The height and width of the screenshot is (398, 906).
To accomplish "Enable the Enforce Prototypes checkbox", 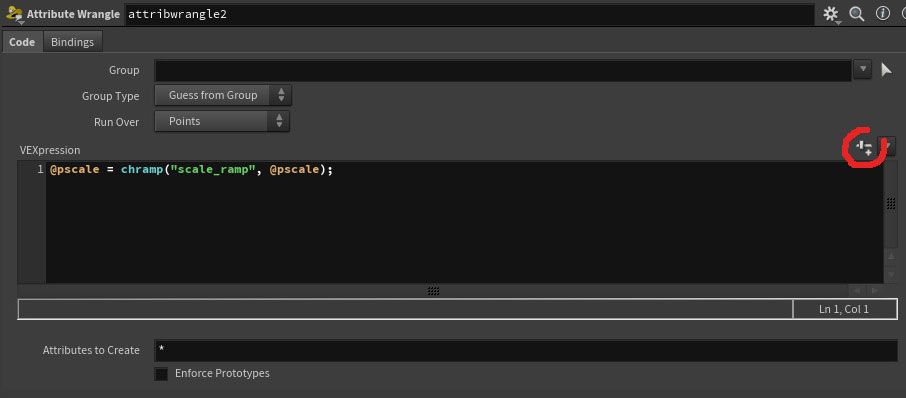I will tap(161, 374).
